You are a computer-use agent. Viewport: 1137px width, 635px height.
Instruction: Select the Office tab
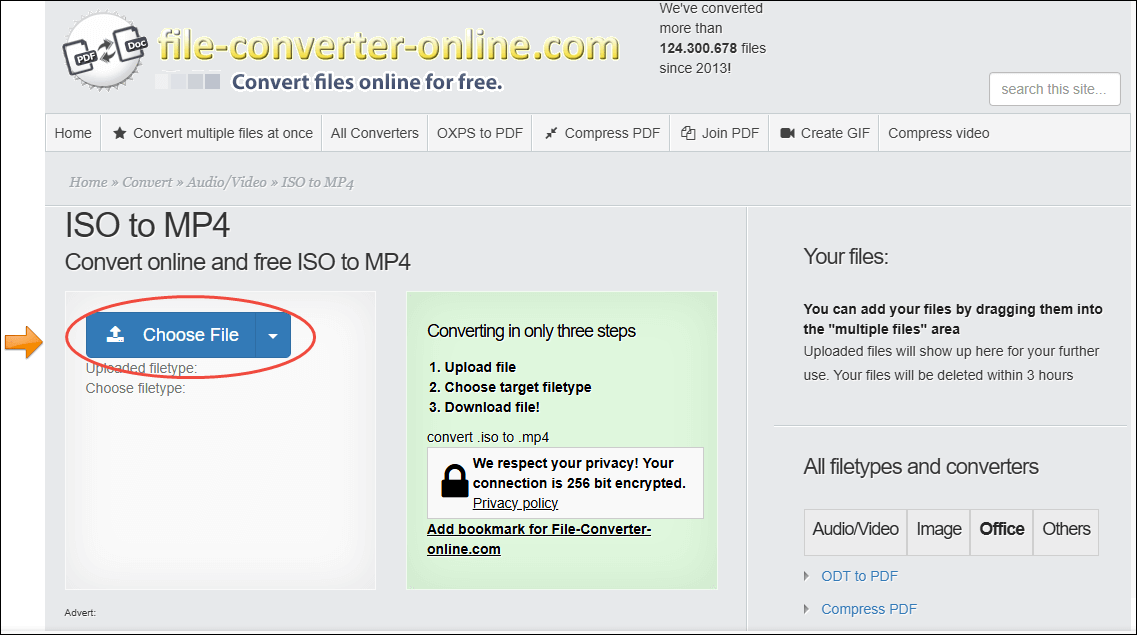1001,532
